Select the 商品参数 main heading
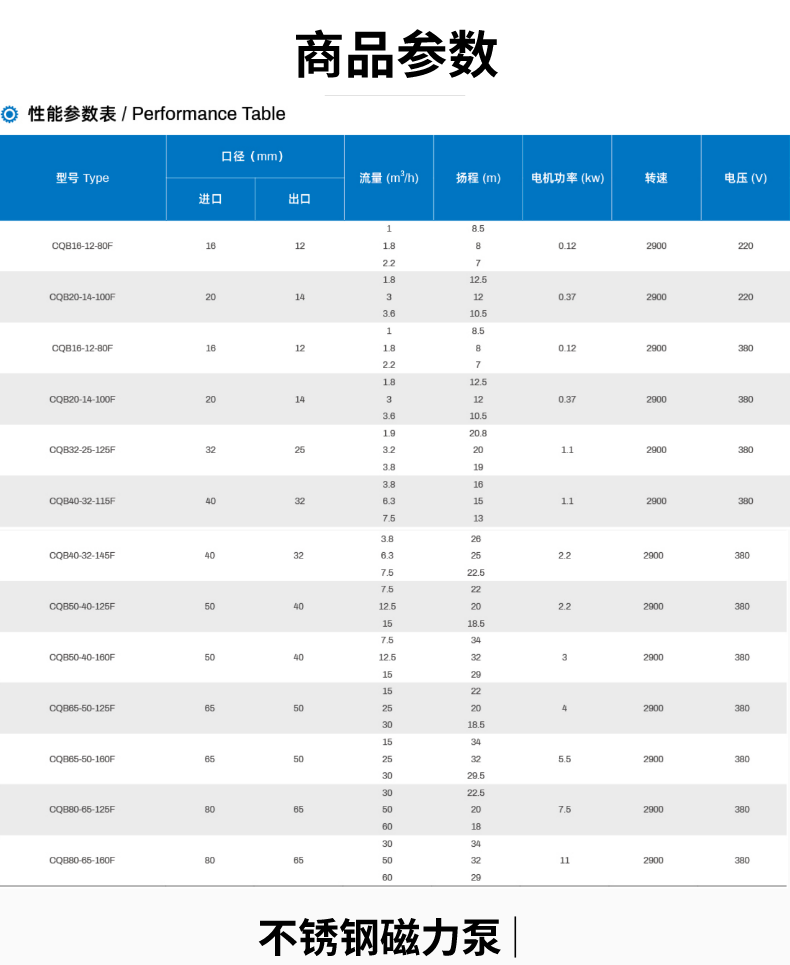 396,55
